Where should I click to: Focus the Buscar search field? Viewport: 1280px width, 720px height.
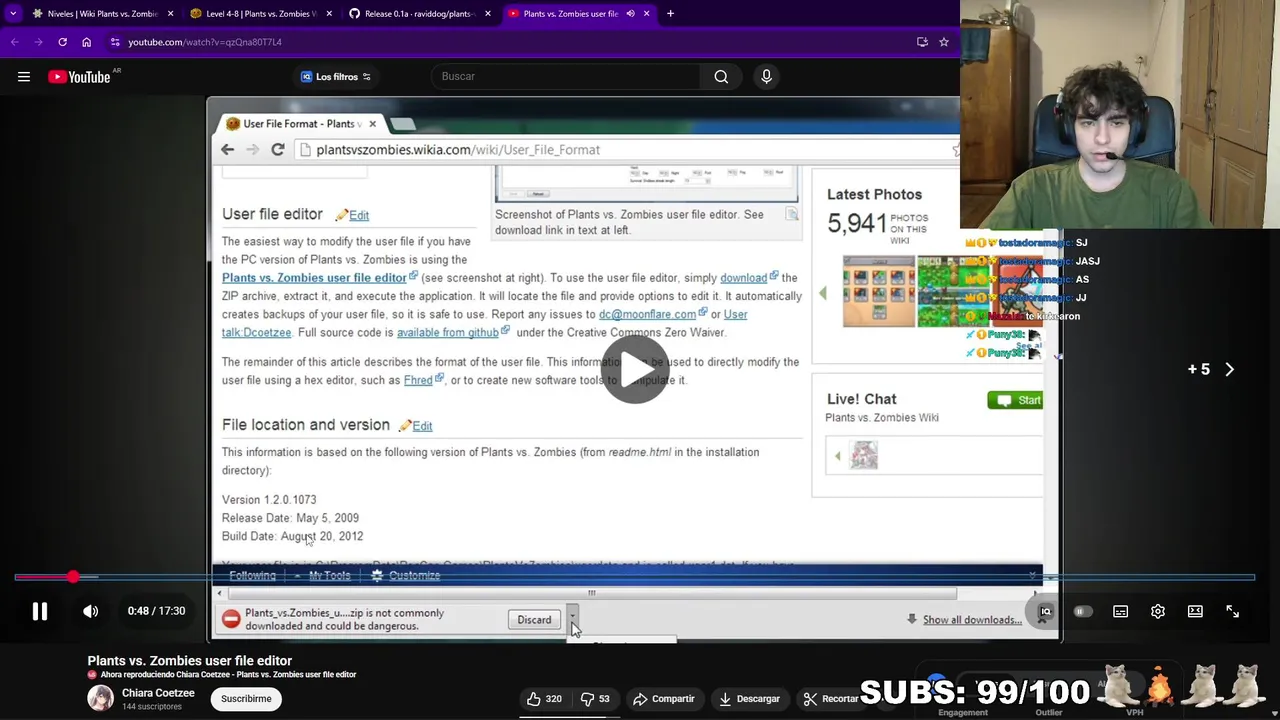click(x=565, y=76)
